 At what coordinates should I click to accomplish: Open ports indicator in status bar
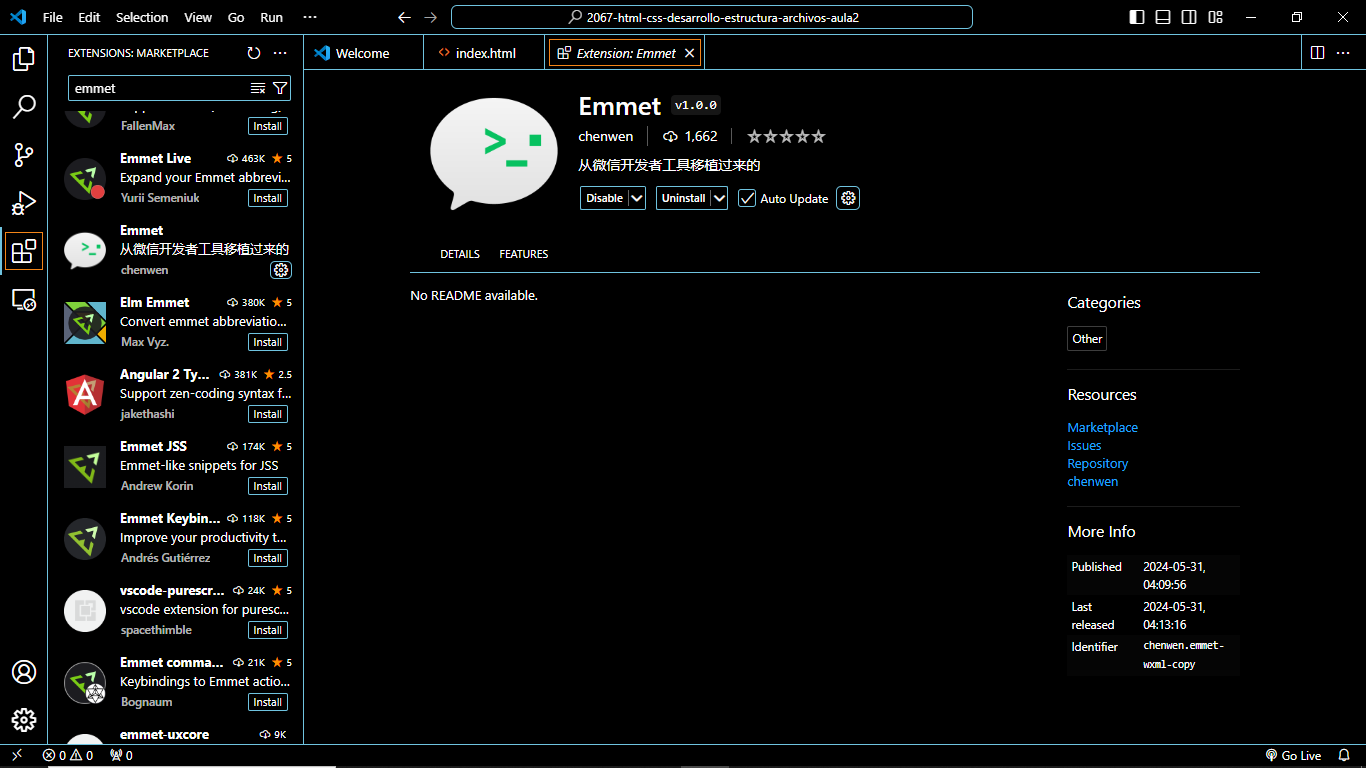click(x=121, y=756)
